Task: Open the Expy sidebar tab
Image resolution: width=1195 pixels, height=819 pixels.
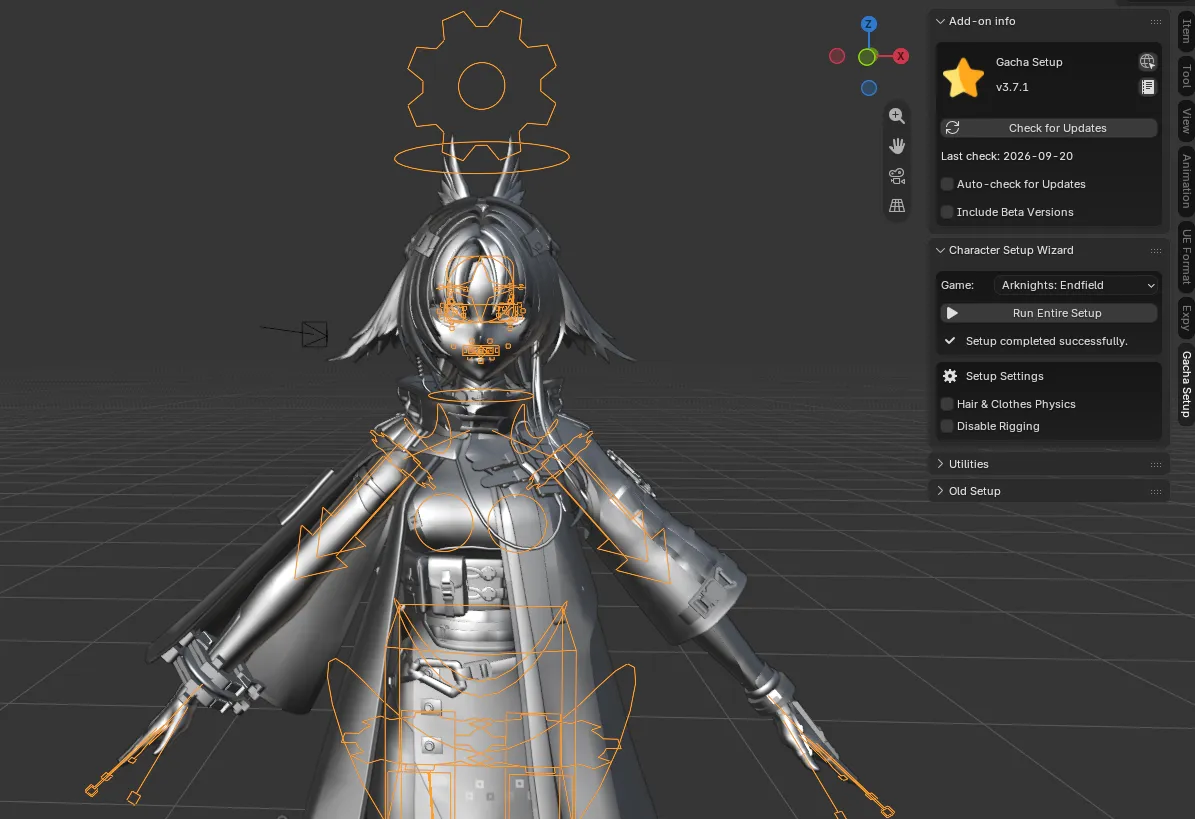Action: click(1186, 317)
